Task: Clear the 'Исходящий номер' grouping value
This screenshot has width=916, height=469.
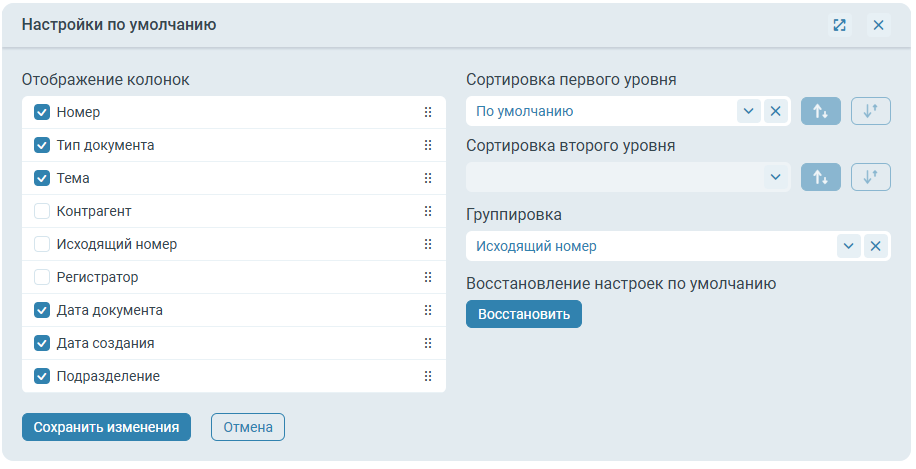Action: 875,246
